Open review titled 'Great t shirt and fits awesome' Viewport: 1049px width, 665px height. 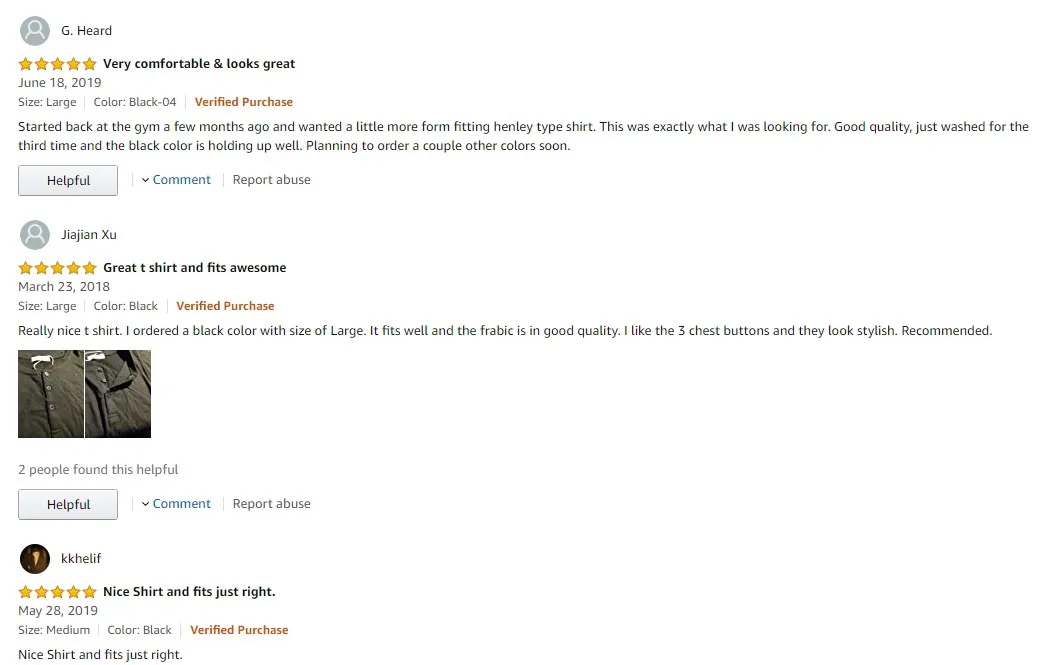(x=195, y=268)
